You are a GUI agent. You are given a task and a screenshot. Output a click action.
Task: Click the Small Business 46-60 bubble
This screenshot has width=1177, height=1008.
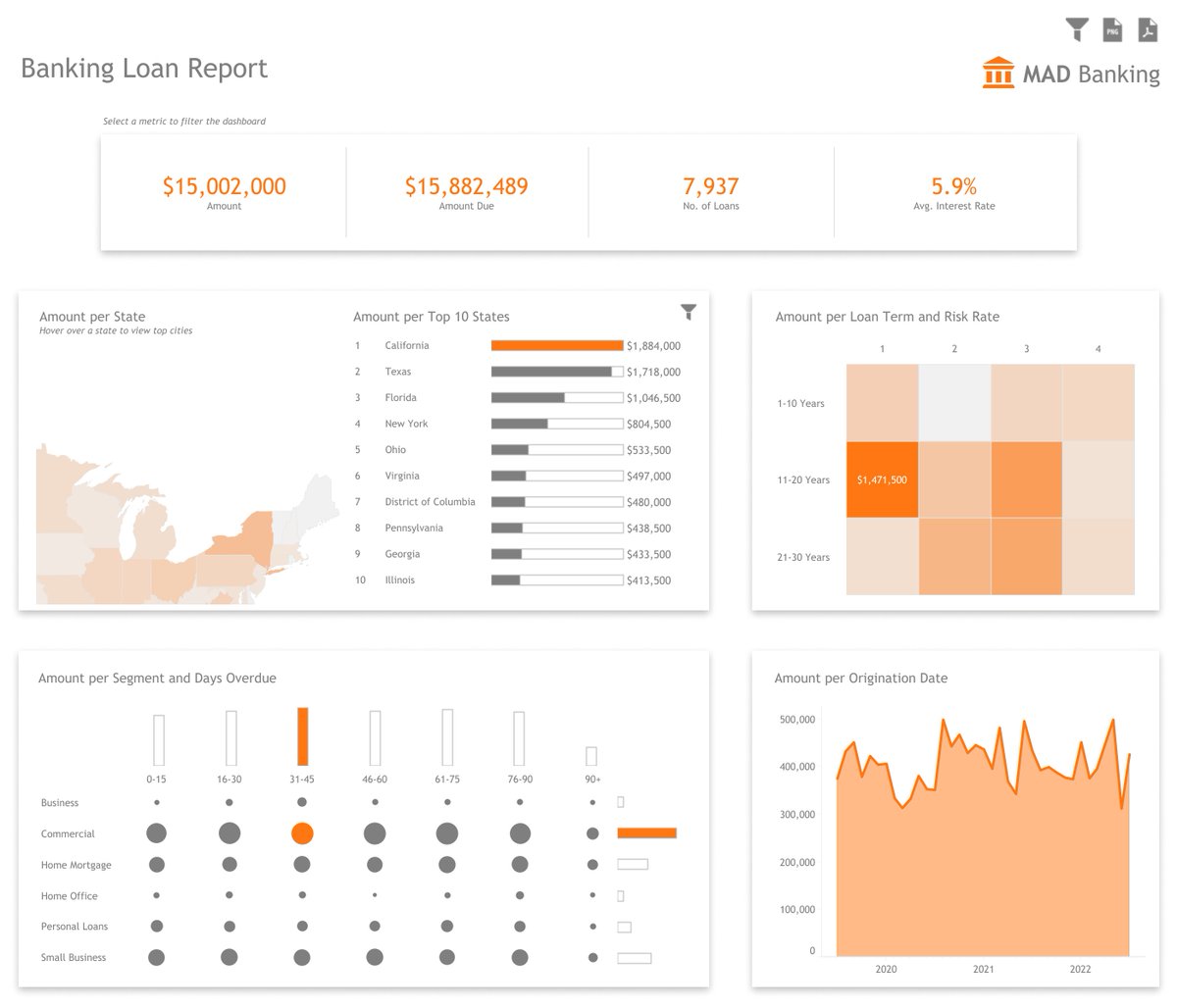coord(374,957)
